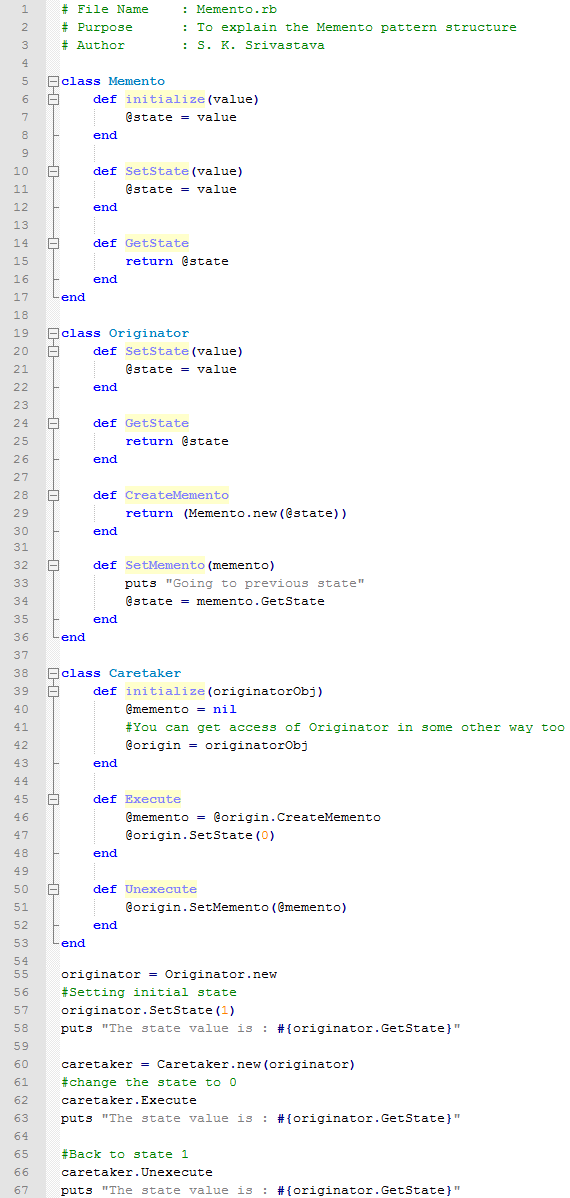Collapse fold marker on line 10 SetState

tap(53, 171)
